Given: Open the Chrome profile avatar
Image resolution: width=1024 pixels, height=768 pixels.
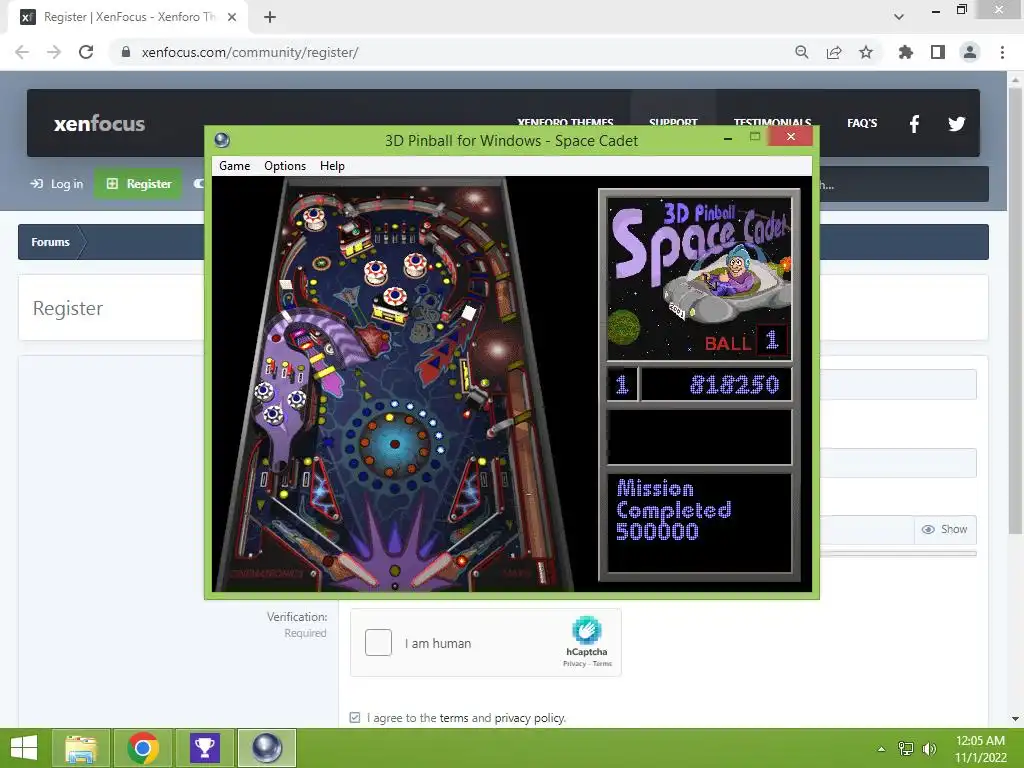Looking at the screenshot, I should [x=970, y=52].
